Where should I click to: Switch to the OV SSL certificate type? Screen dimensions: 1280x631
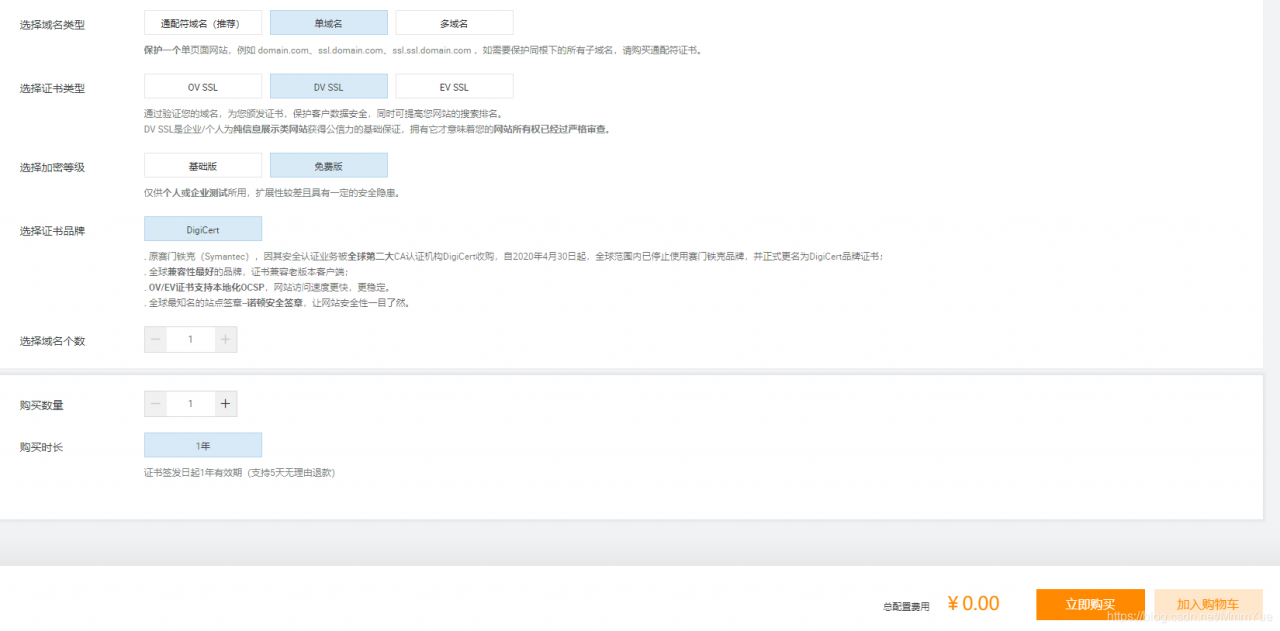coord(203,86)
